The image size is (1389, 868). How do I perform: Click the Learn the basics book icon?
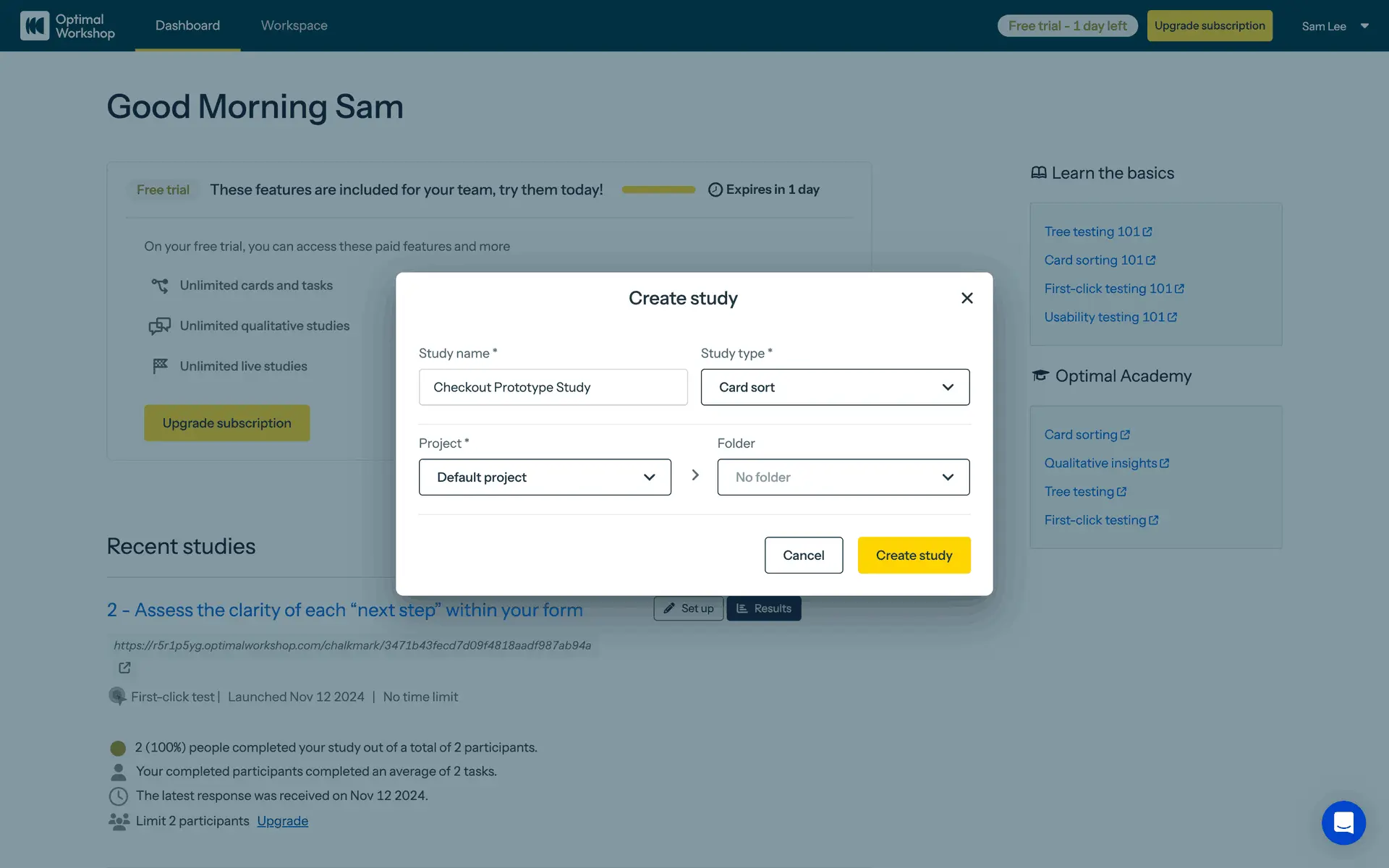1038,173
